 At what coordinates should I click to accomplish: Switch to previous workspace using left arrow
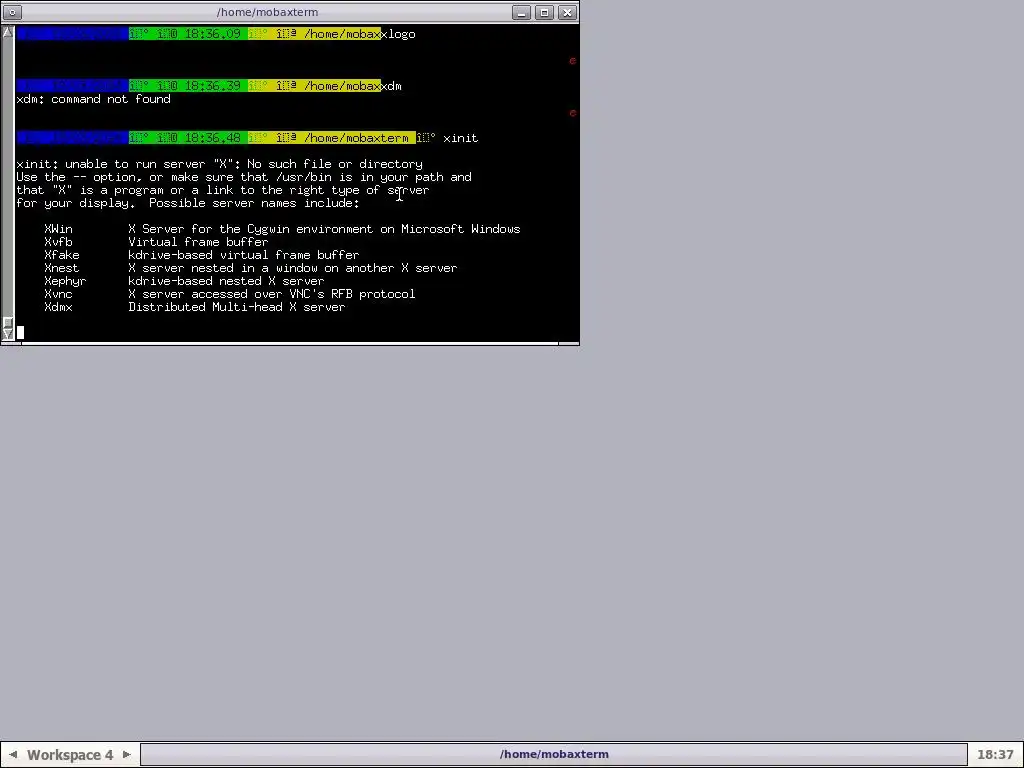[12, 754]
